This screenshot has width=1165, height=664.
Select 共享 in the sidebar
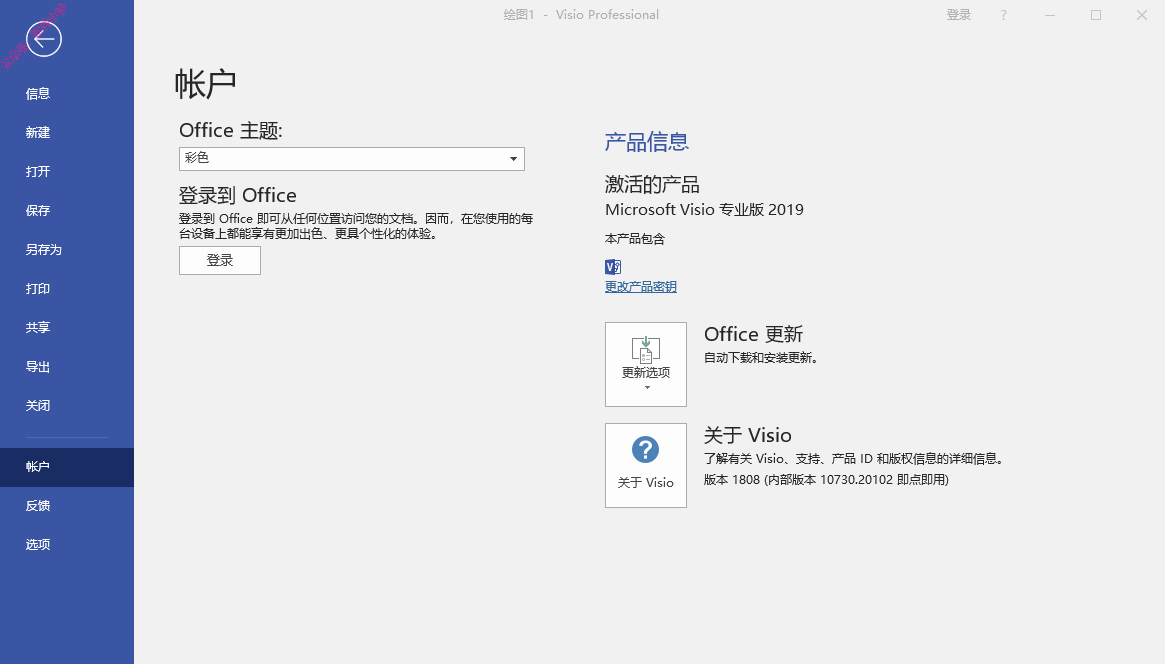click(67, 328)
